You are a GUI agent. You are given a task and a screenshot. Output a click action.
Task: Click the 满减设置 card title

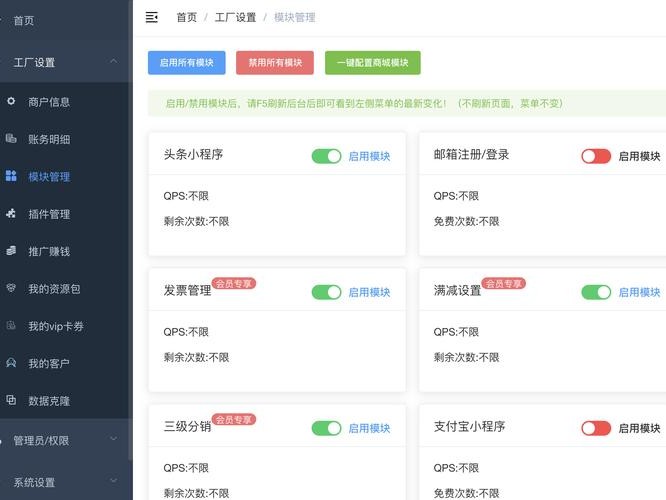click(x=457, y=291)
